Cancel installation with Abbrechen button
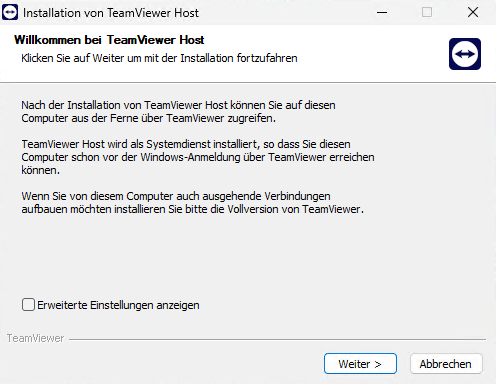This screenshot has width=496, height=384. 446,364
